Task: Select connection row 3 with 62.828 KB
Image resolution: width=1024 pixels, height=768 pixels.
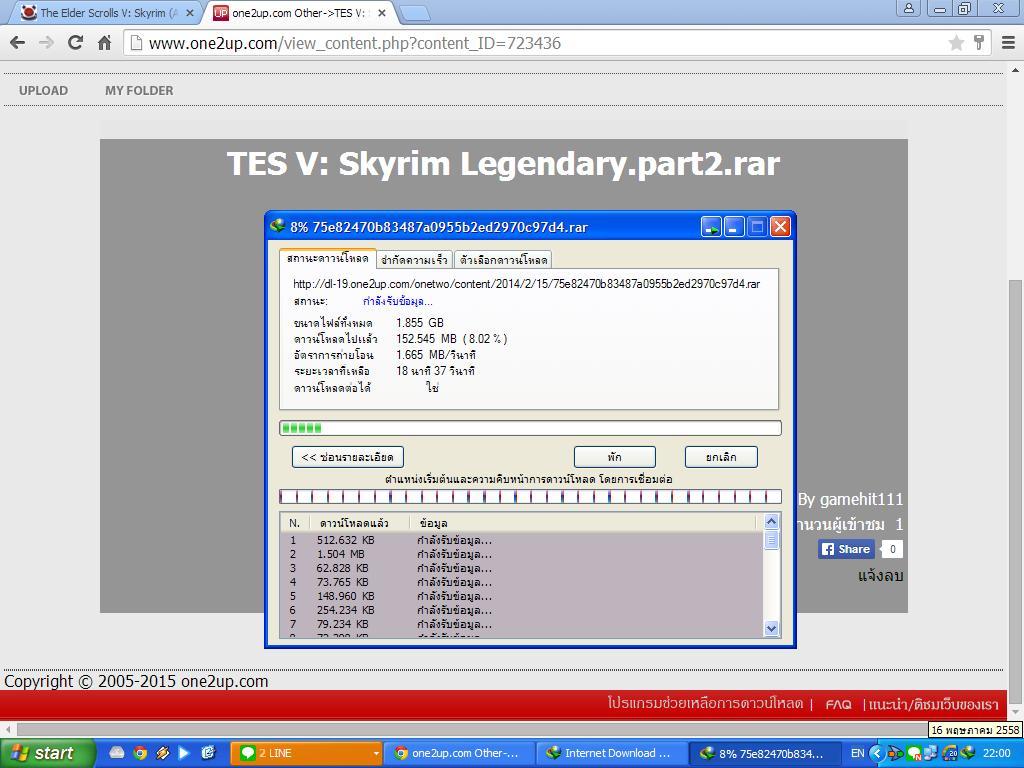Action: tap(522, 568)
